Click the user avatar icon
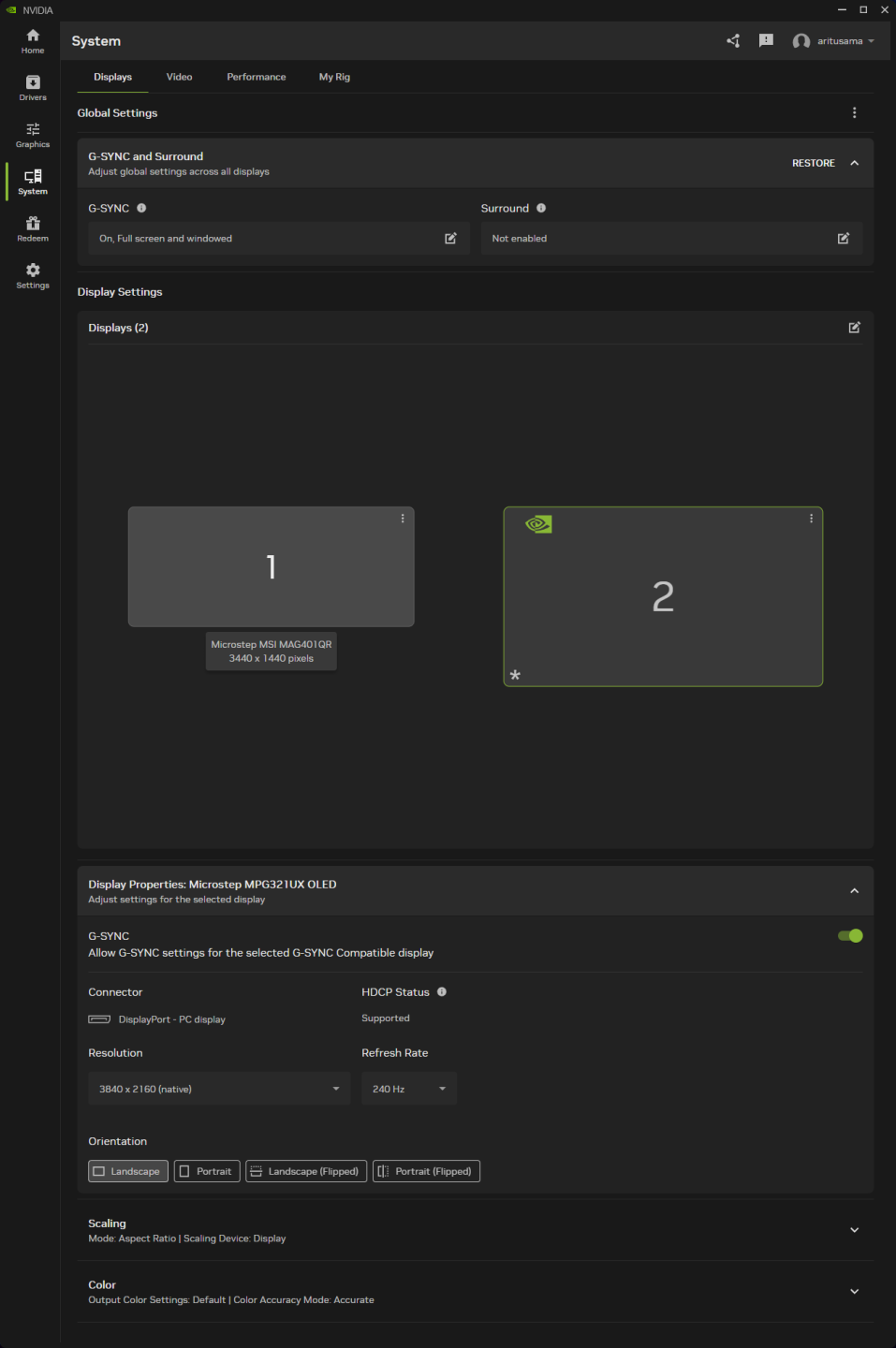 (x=801, y=41)
